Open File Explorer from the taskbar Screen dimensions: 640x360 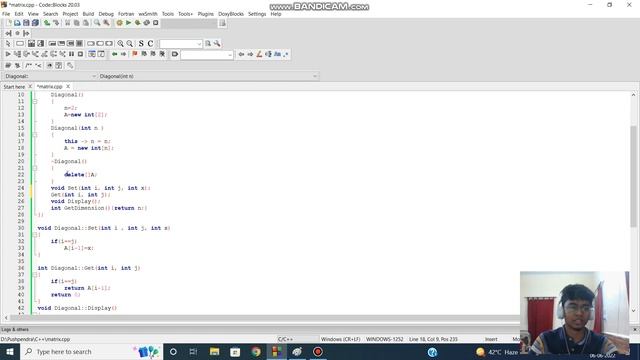click(x=215, y=351)
